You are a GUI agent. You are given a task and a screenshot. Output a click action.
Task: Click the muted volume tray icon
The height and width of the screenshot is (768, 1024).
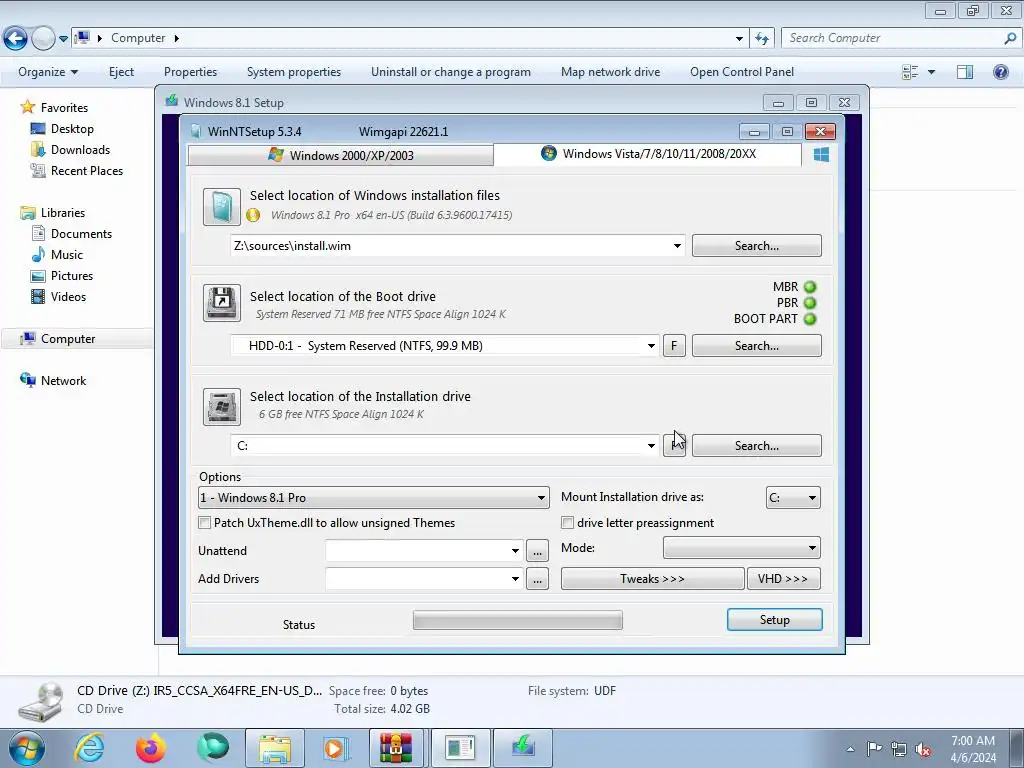click(923, 750)
